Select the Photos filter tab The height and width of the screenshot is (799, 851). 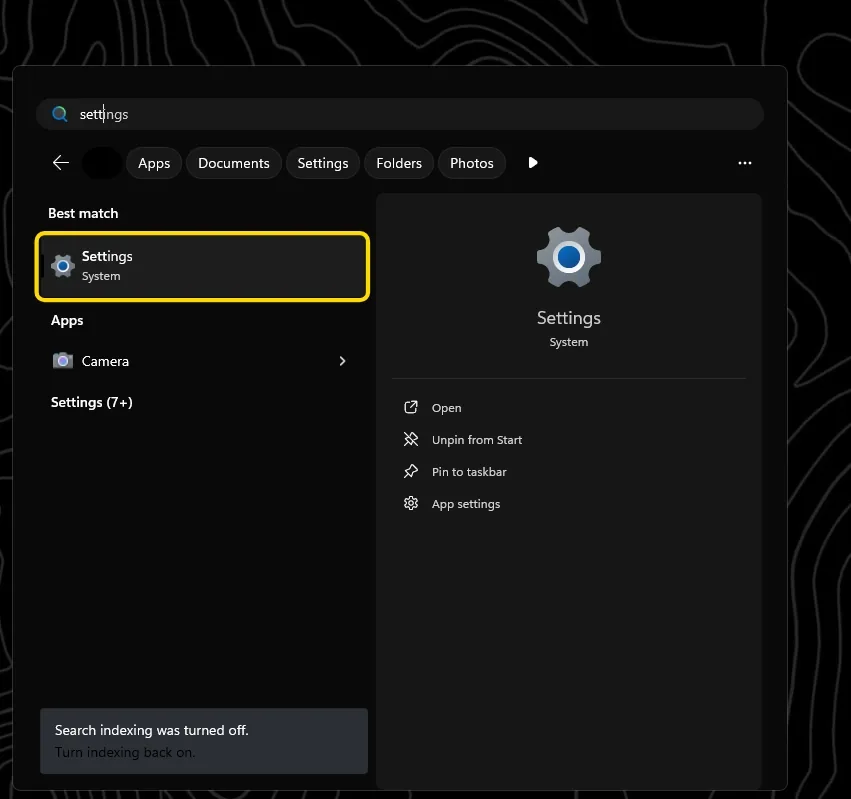(472, 163)
